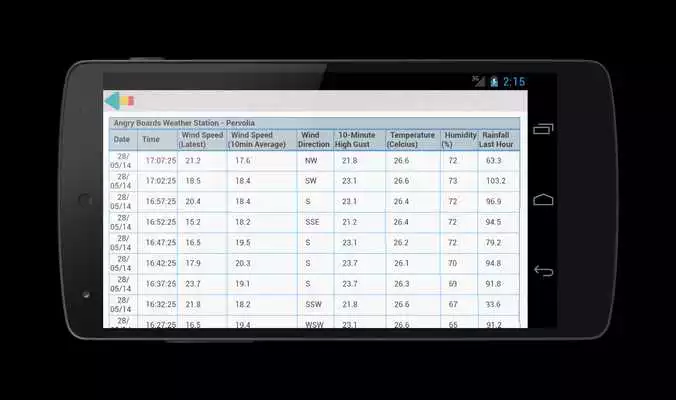Click high gust 21.2 in 16:52:25 row
Screen dimensions: 676x400
coord(350,222)
